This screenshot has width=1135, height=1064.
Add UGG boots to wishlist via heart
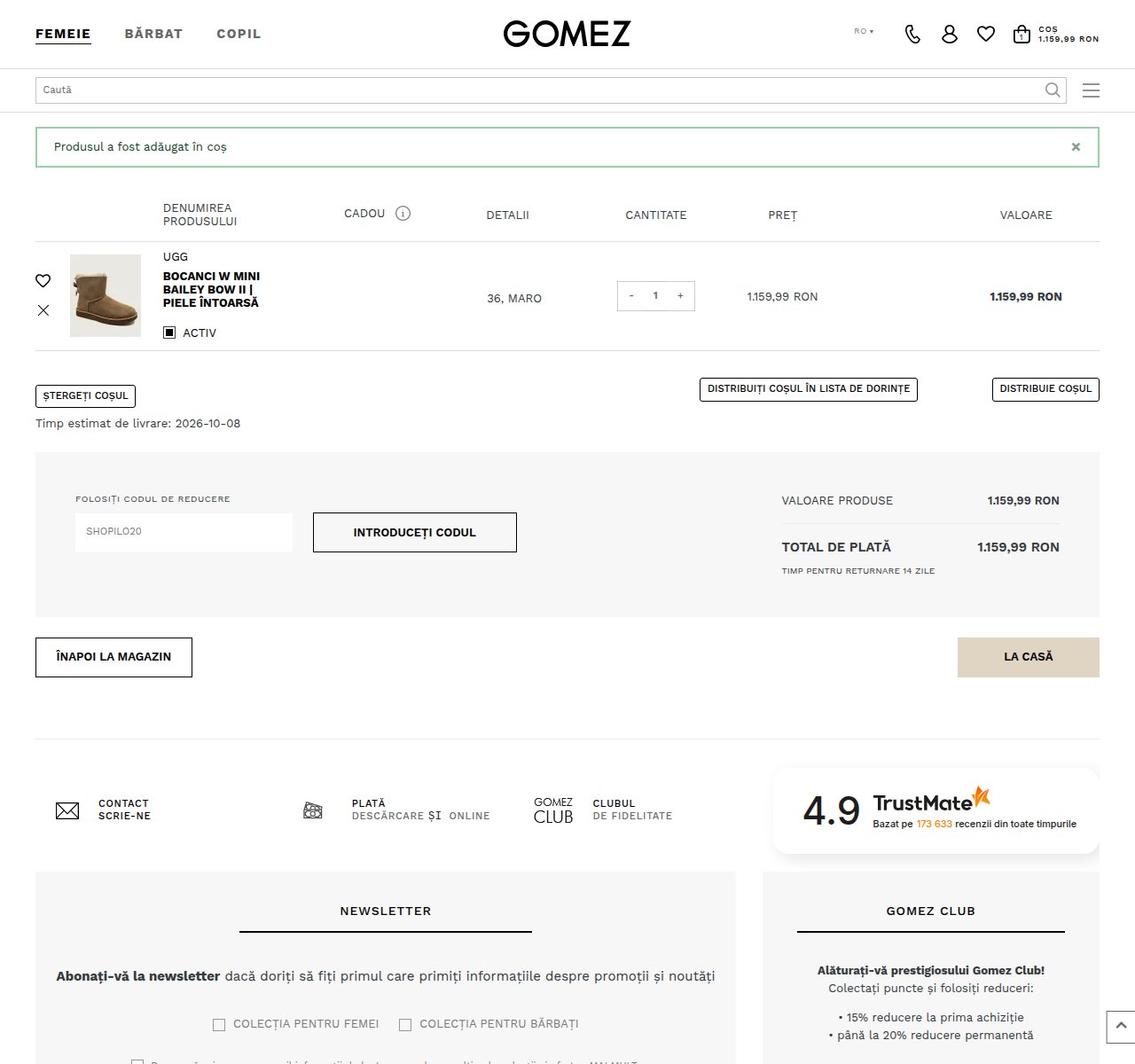click(x=43, y=281)
